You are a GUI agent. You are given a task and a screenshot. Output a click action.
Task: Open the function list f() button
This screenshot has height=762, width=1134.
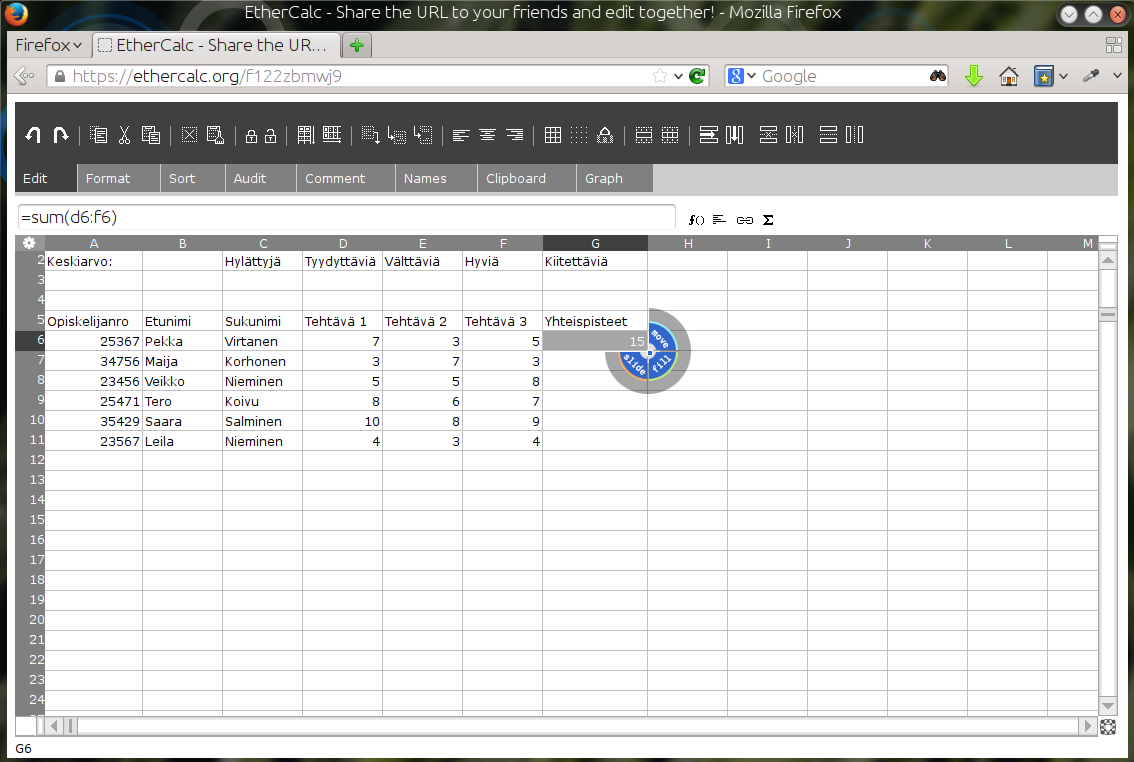[696, 220]
